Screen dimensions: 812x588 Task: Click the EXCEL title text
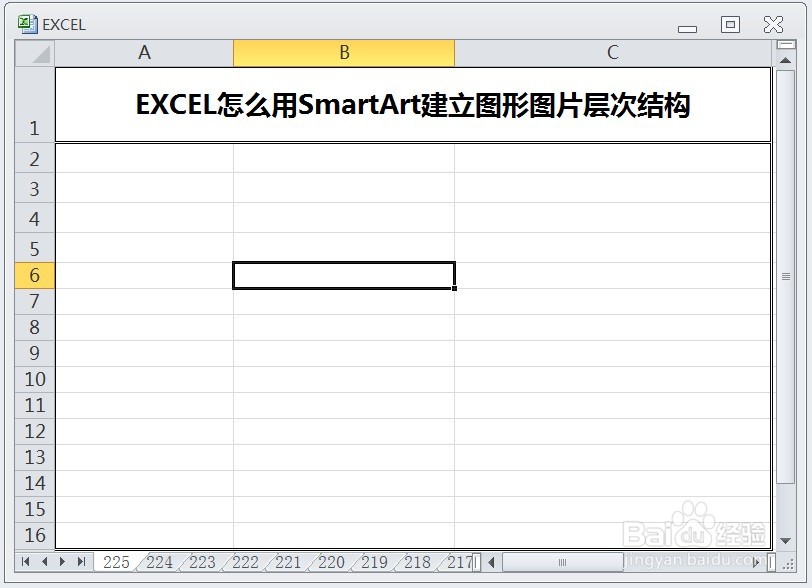coord(64,25)
